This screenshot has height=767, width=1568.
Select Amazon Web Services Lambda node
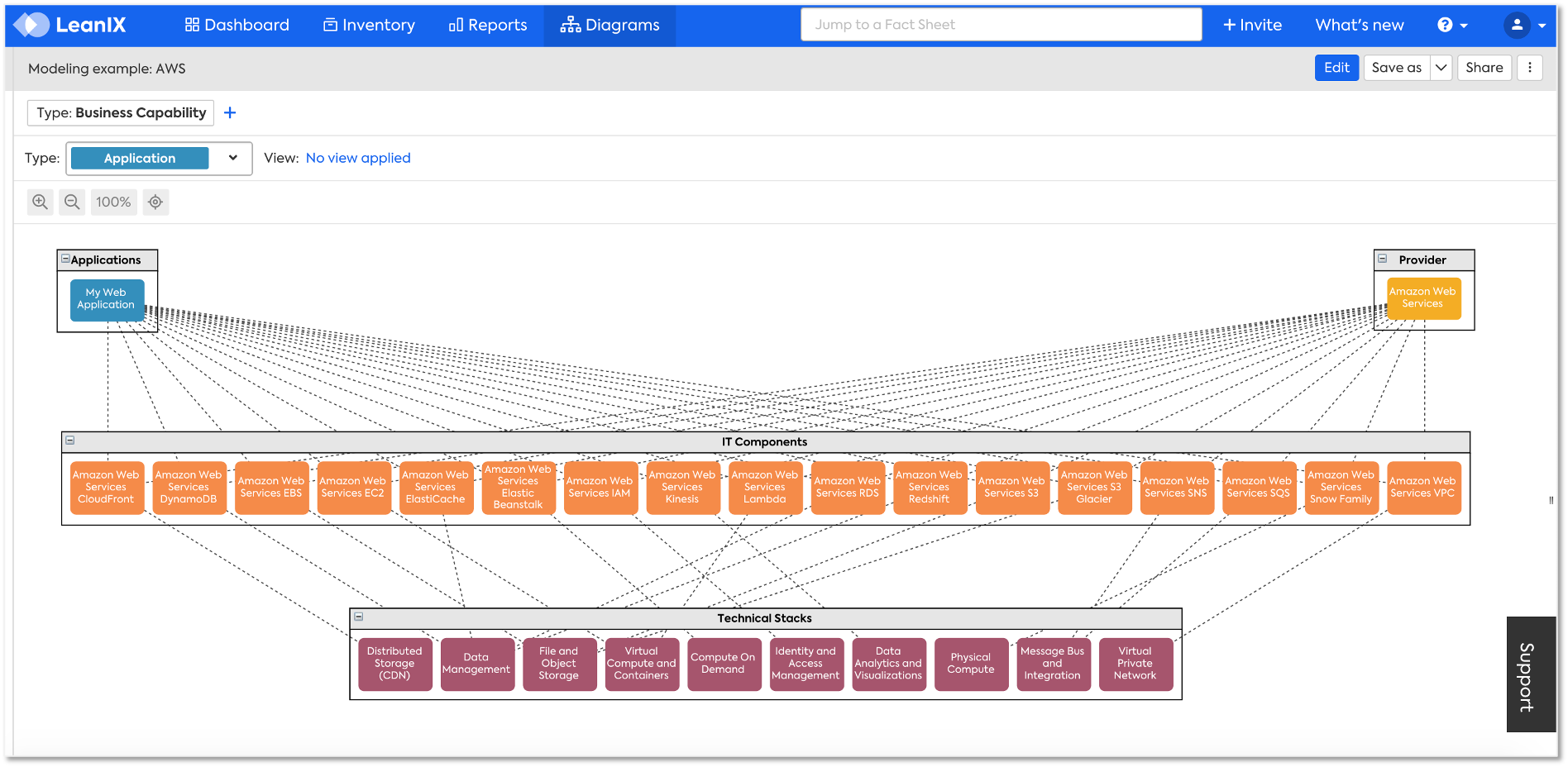(765, 488)
